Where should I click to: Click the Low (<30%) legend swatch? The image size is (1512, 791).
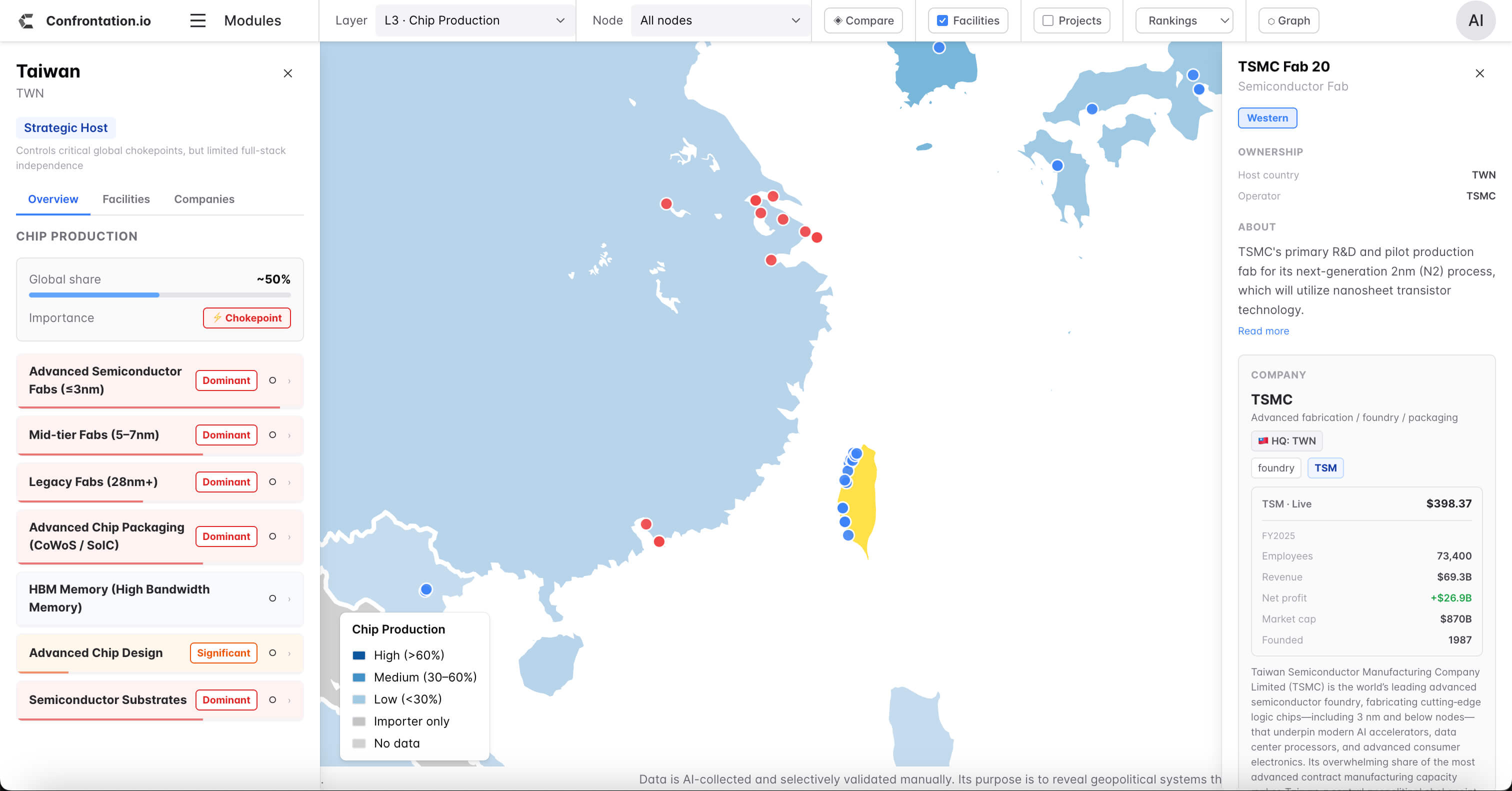(358, 699)
